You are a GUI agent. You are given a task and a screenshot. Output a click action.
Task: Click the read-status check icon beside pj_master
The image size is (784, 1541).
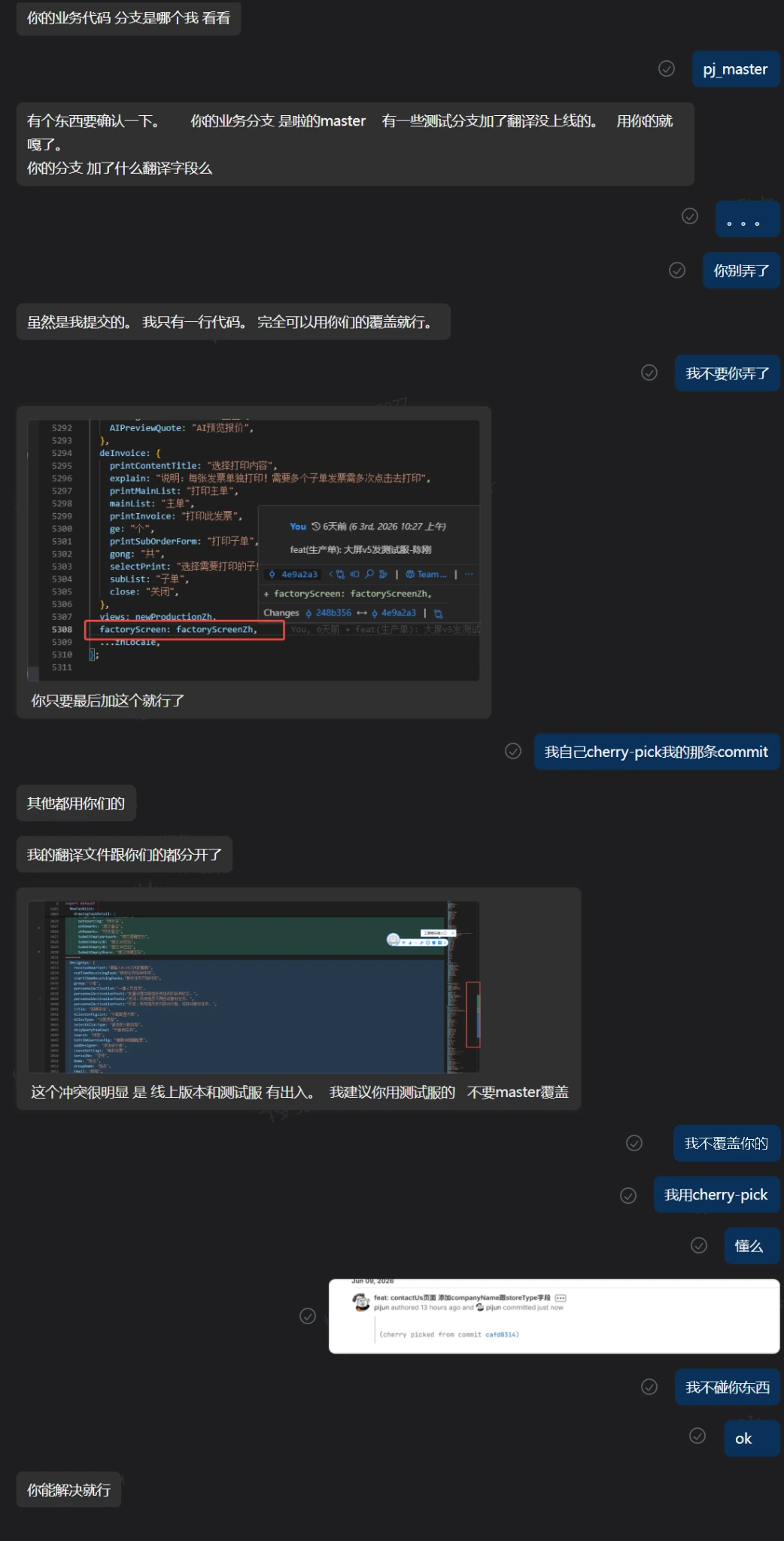pyautogui.click(x=667, y=68)
